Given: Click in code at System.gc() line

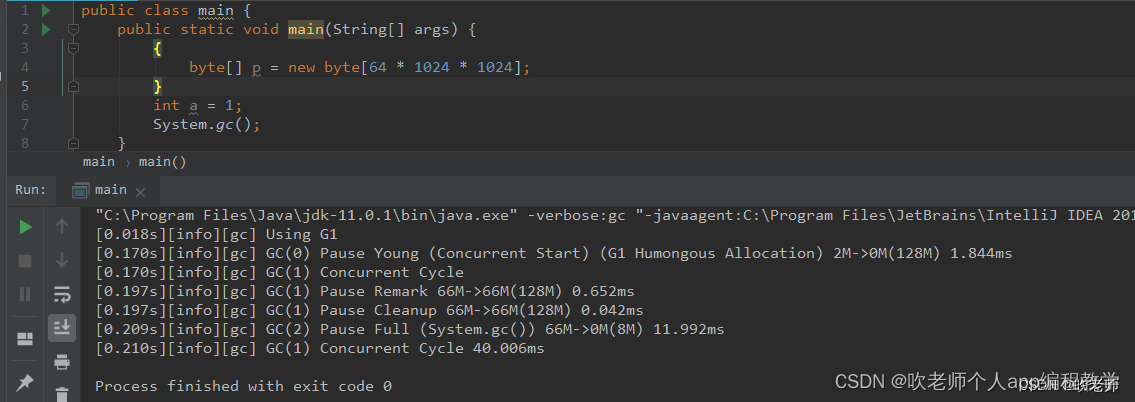Looking at the screenshot, I should pyautogui.click(x=206, y=125).
